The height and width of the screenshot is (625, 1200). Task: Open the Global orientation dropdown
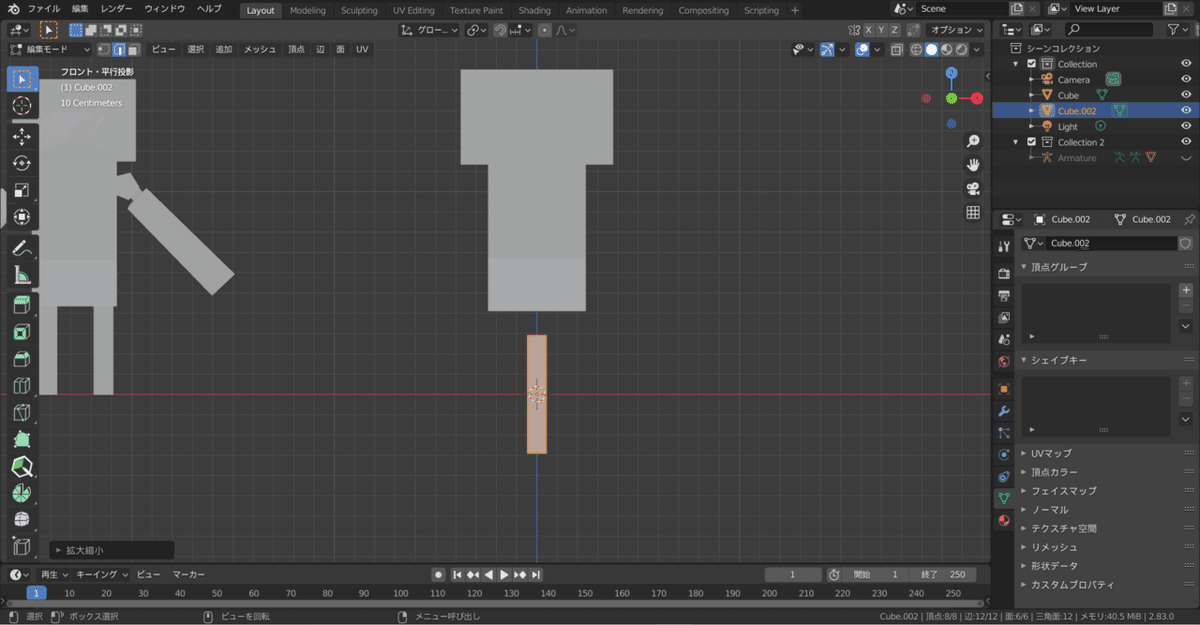coord(429,30)
